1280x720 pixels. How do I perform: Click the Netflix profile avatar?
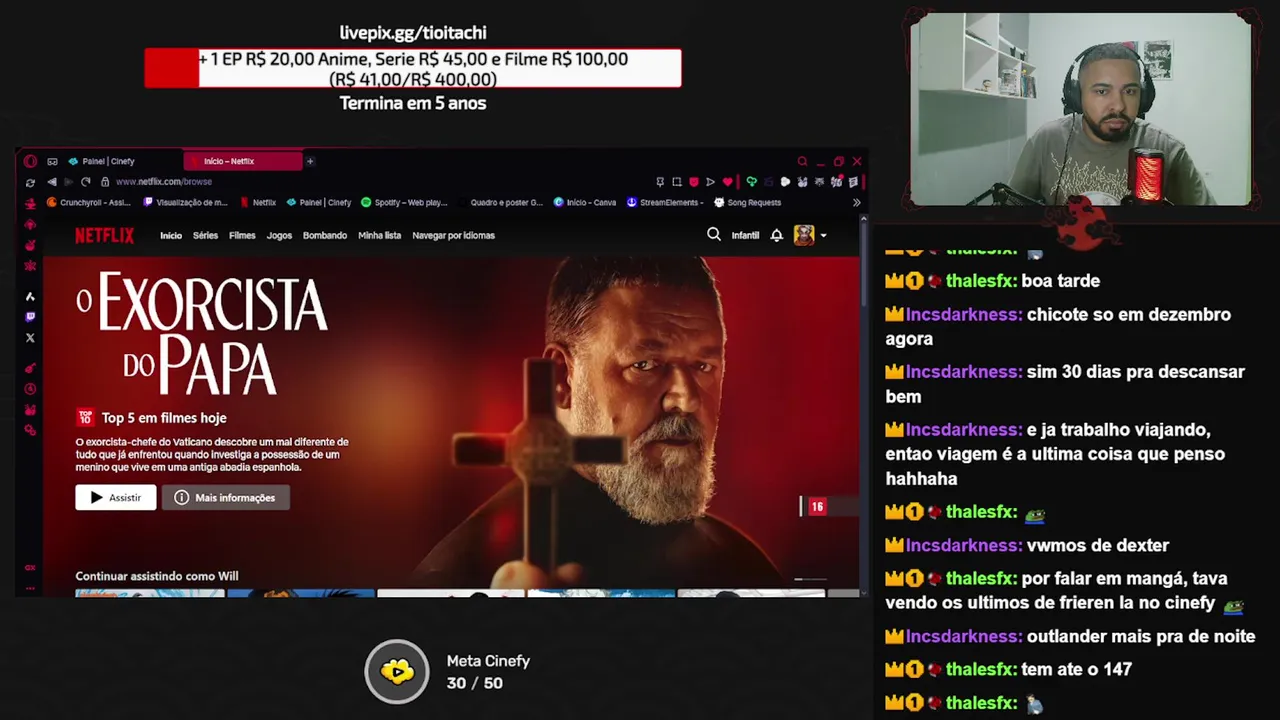click(x=804, y=235)
